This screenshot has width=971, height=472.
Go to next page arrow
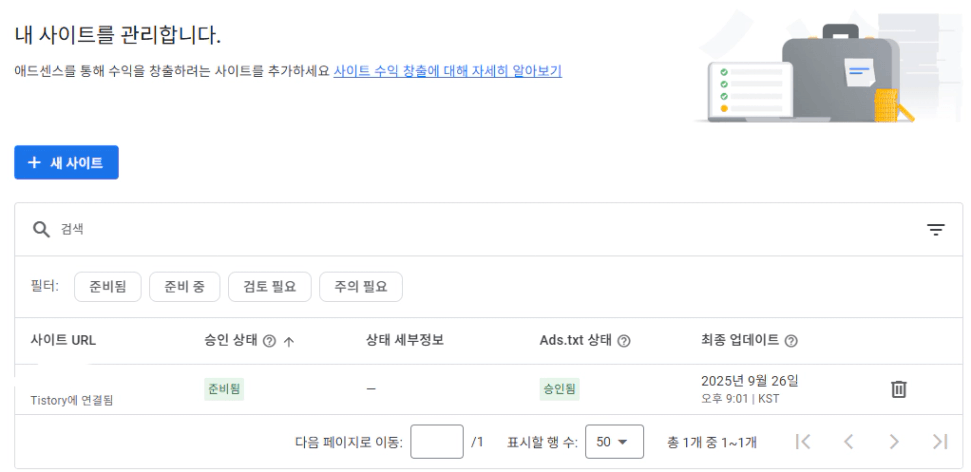click(x=894, y=441)
